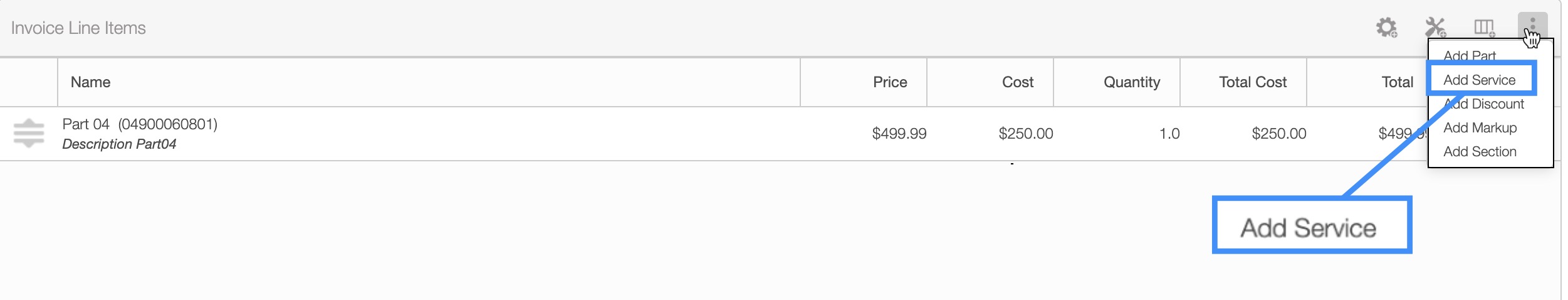1568x300 pixels.
Task: Click the Cost column header
Action: [x=1017, y=82]
